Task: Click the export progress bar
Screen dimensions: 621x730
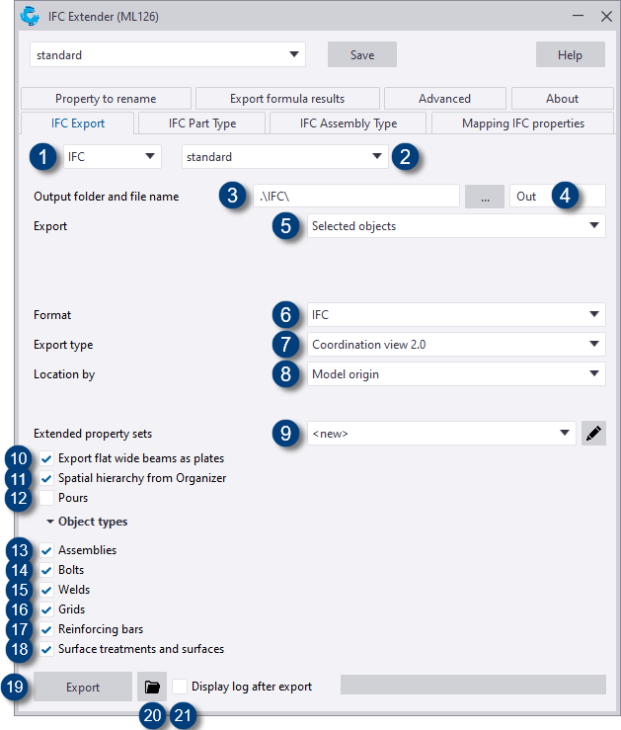Action: pyautogui.click(x=473, y=684)
